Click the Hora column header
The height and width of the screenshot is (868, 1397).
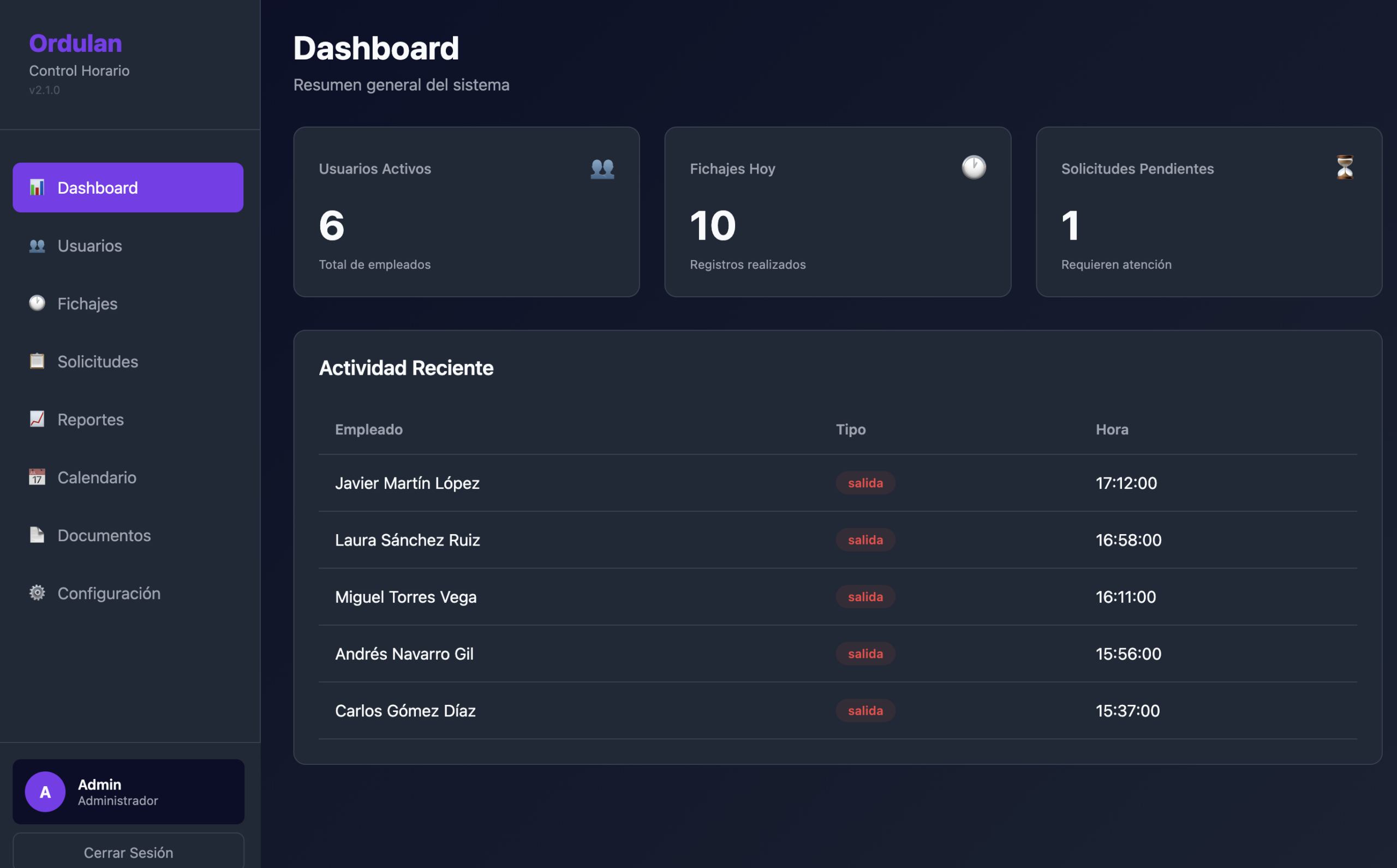[1112, 429]
